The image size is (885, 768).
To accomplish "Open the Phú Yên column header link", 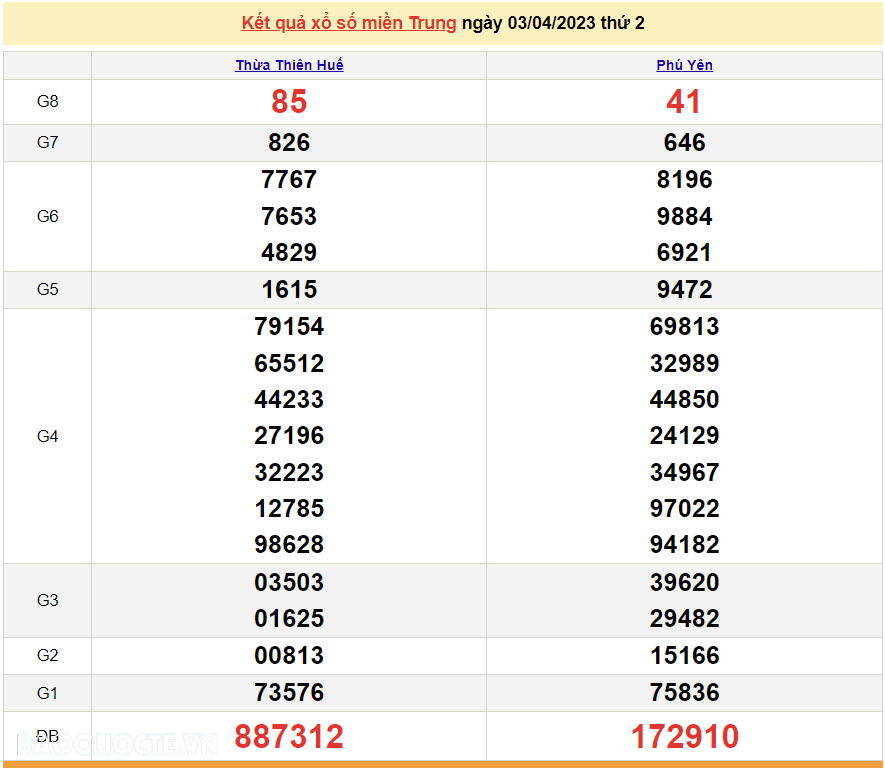I will coord(684,65).
